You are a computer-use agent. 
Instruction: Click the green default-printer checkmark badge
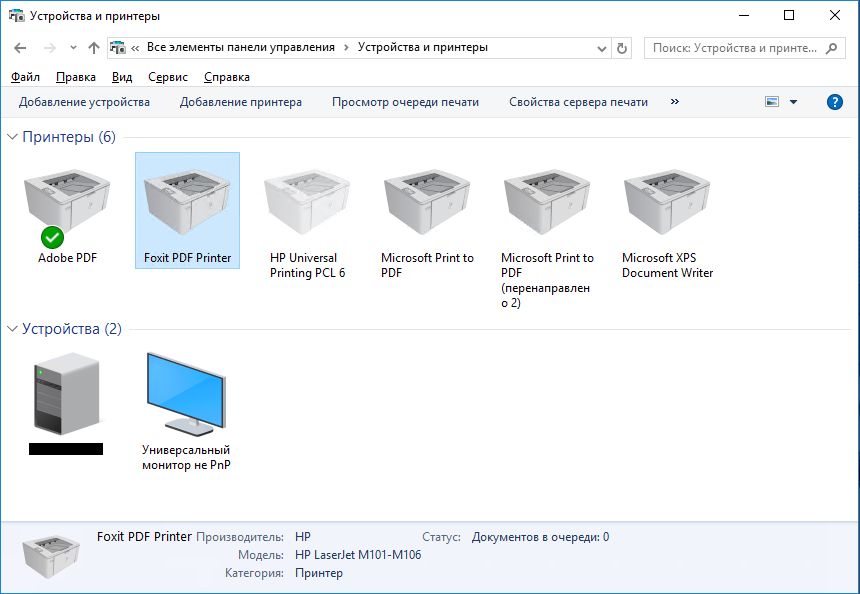coord(52,237)
